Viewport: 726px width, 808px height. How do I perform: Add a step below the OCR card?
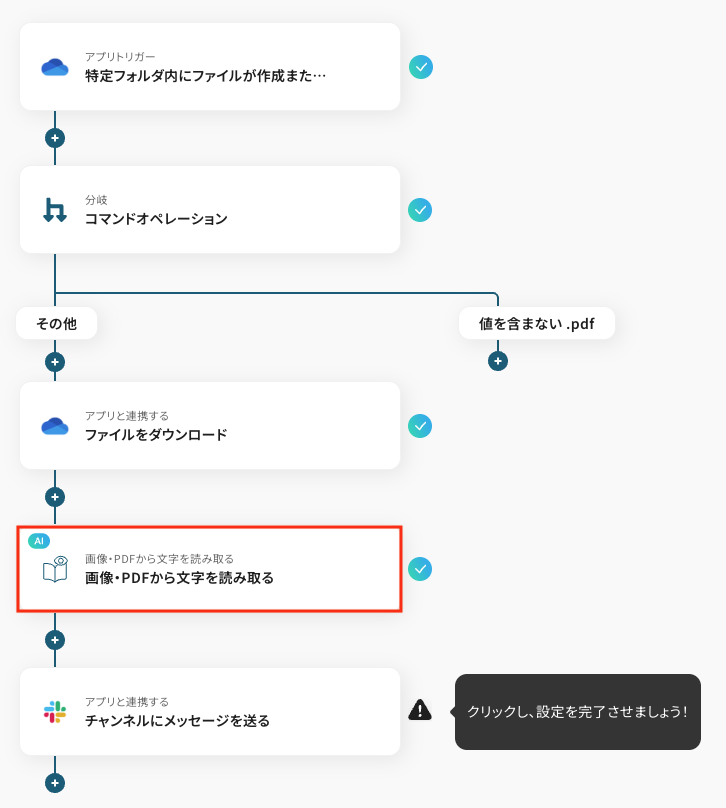(55, 640)
